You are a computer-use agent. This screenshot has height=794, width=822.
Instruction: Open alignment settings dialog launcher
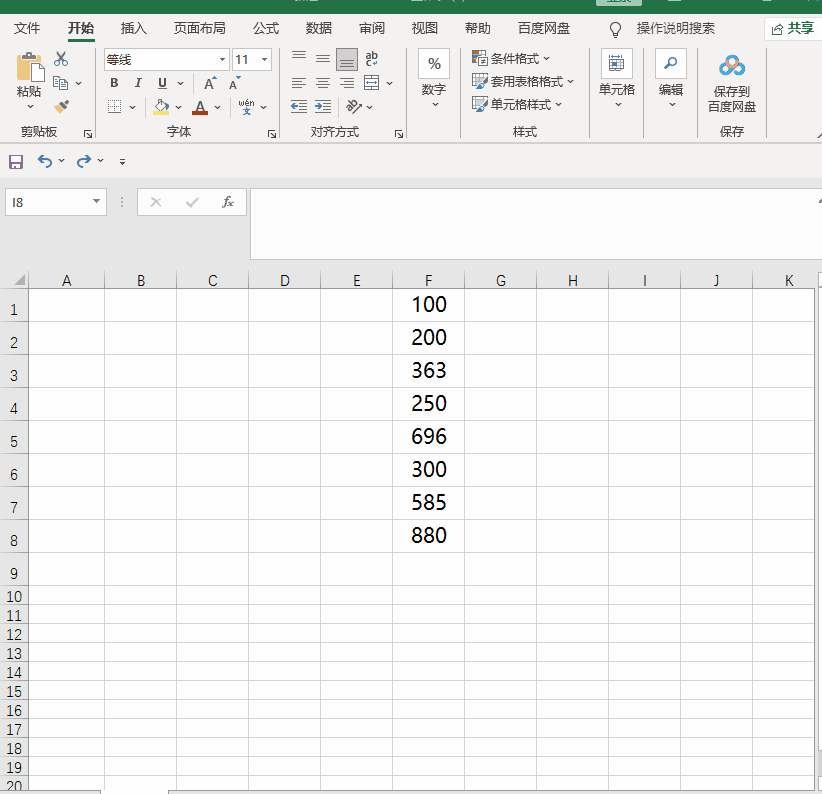(398, 134)
